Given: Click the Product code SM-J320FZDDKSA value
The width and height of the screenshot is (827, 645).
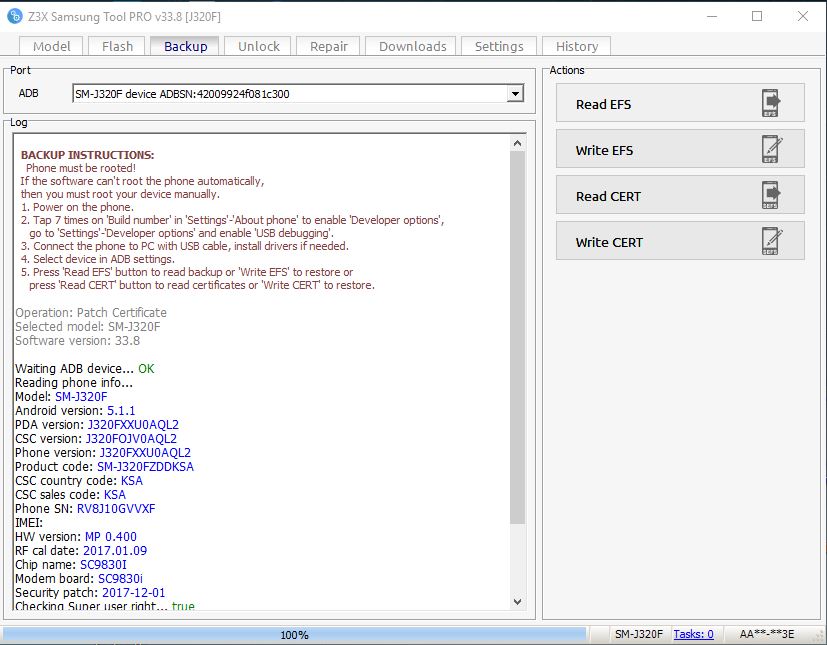Looking at the screenshot, I should [146, 467].
